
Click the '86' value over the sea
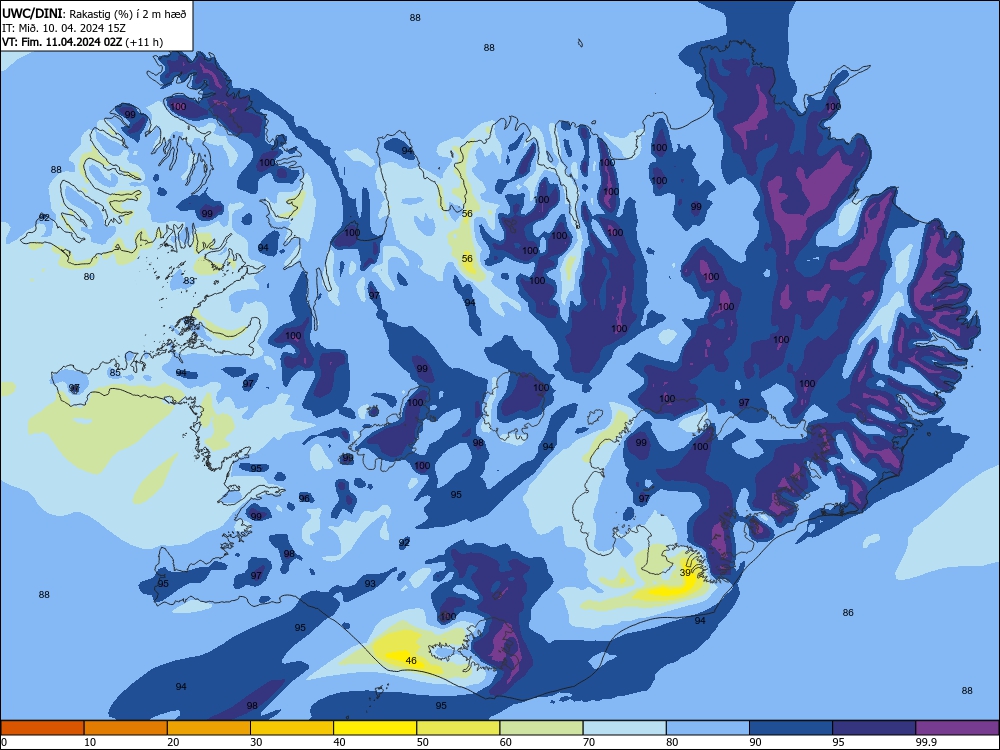(848, 612)
